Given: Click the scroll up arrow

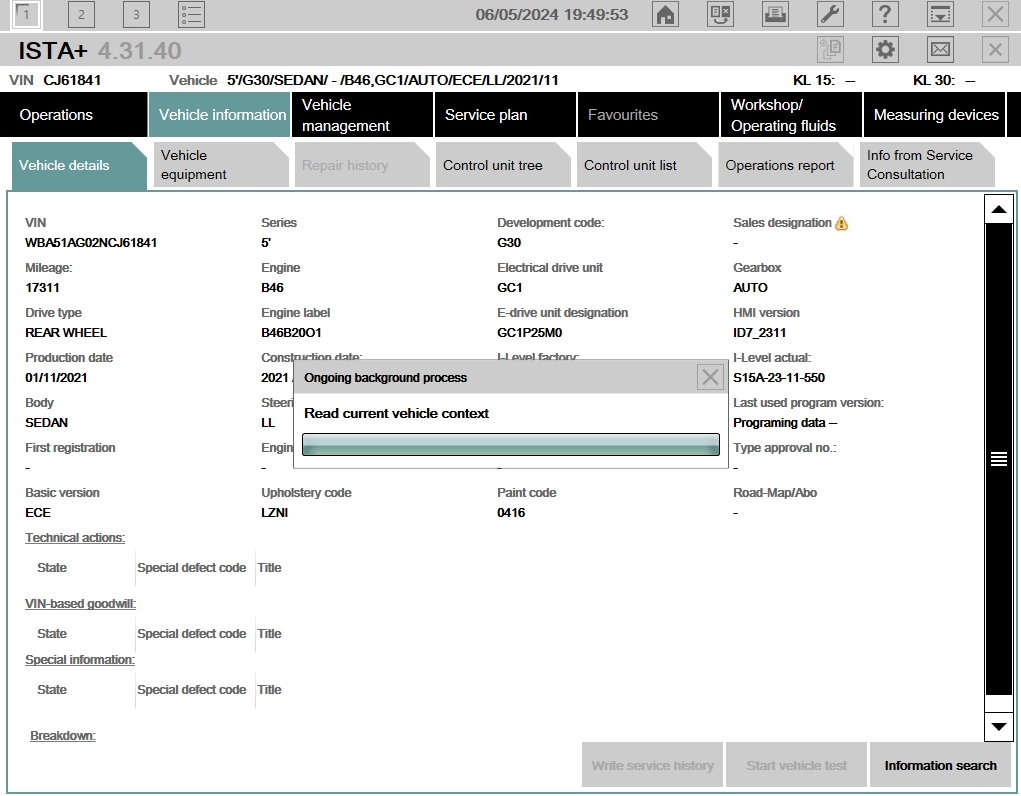Looking at the screenshot, I should [x=999, y=210].
